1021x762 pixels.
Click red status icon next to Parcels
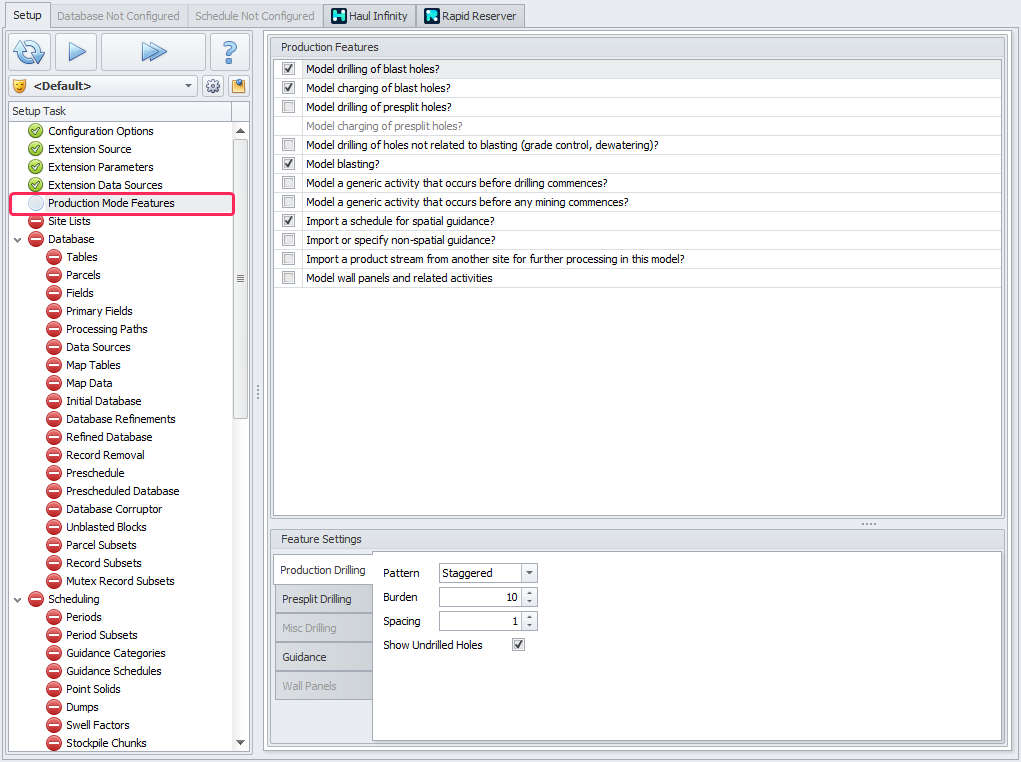point(54,275)
